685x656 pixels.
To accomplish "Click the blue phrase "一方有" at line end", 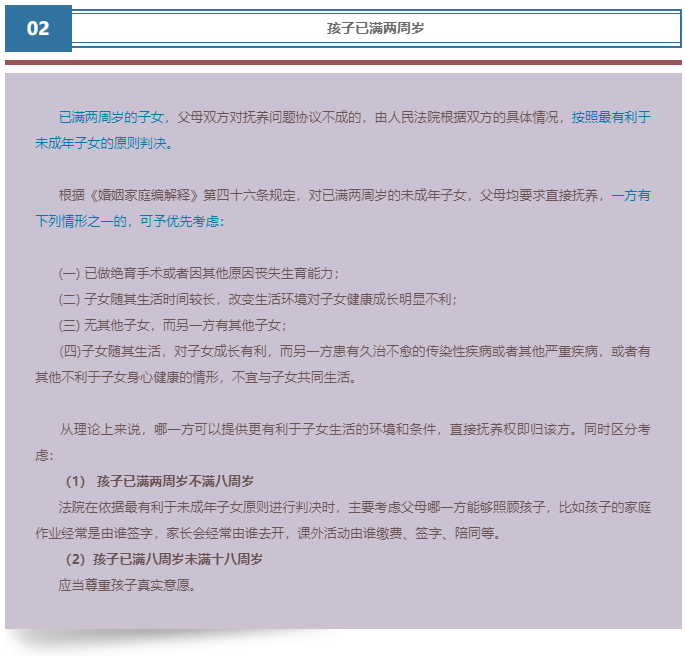I will tap(631, 195).
